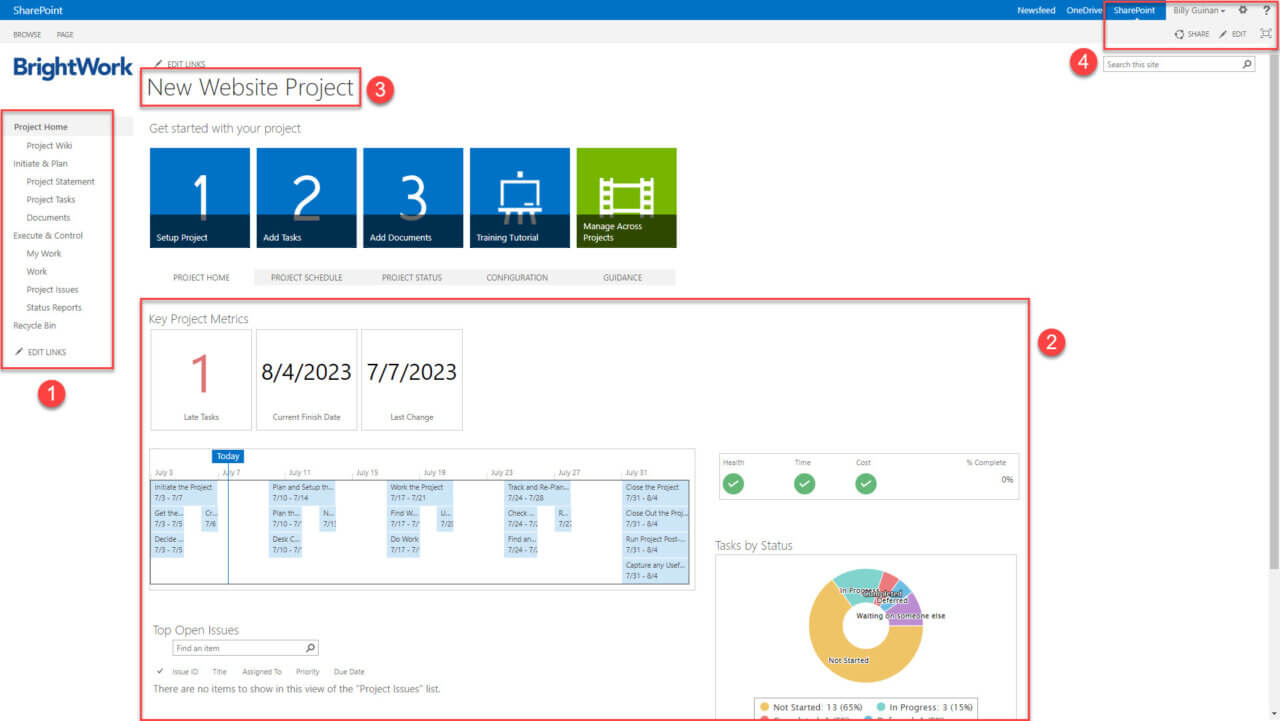The image size is (1280, 721).
Task: Click the Add Documents tile
Action: tap(413, 197)
